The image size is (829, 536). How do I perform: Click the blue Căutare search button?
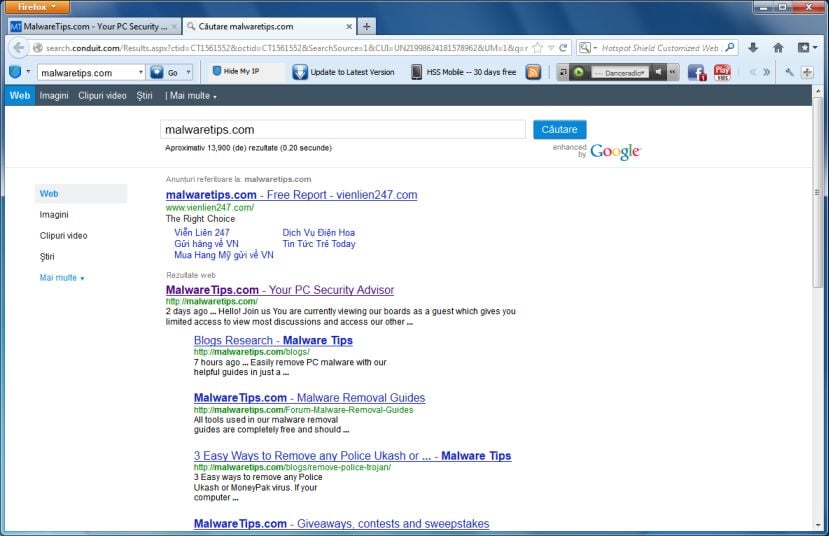point(559,130)
